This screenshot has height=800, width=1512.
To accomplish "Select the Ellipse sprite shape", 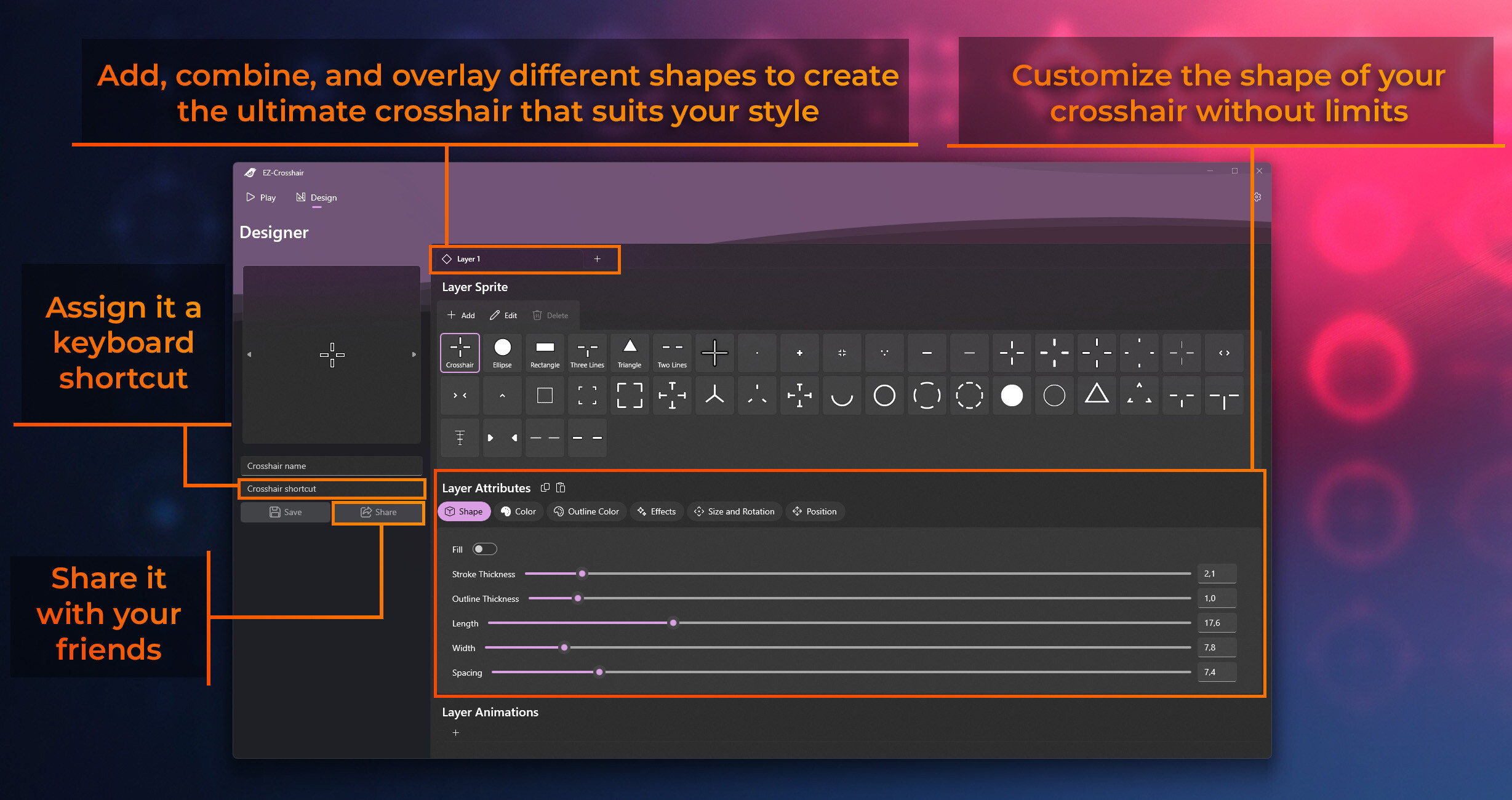I will pyautogui.click(x=502, y=352).
